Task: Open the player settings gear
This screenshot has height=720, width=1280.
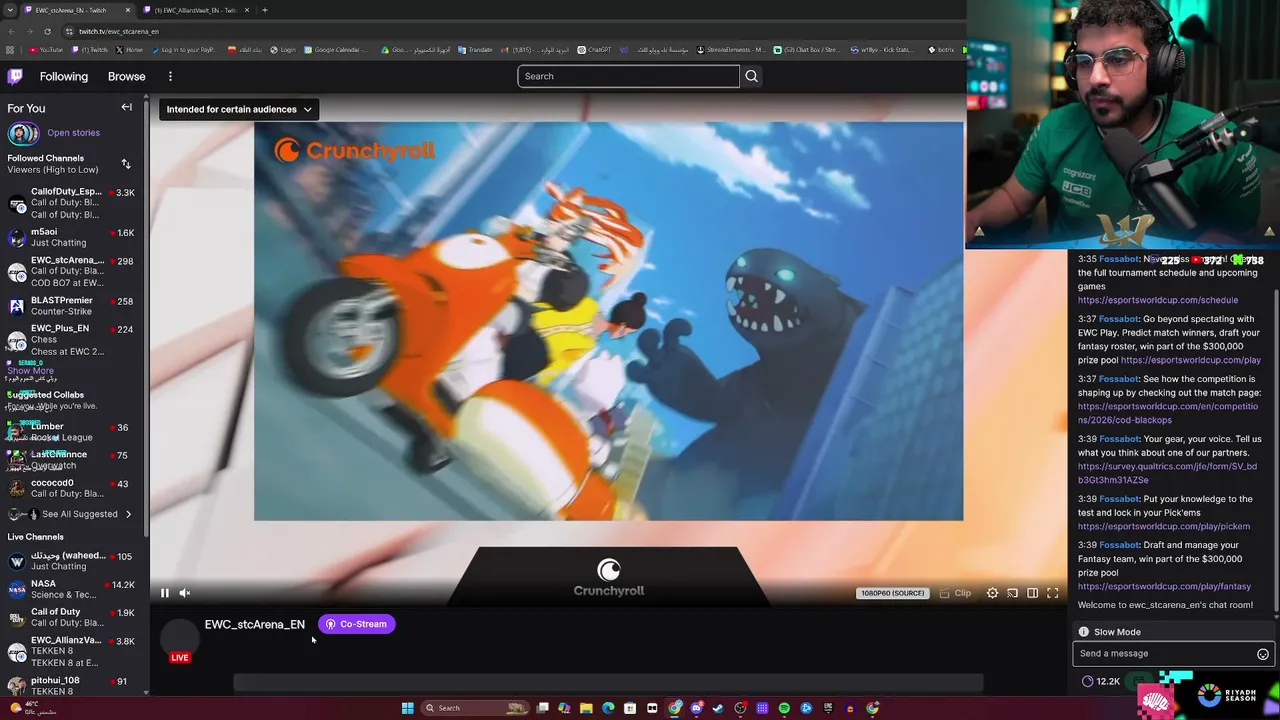Action: 992,593
